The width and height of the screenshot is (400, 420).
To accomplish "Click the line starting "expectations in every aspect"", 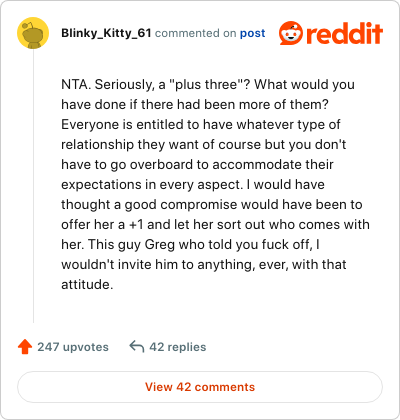I will click(x=193, y=184).
